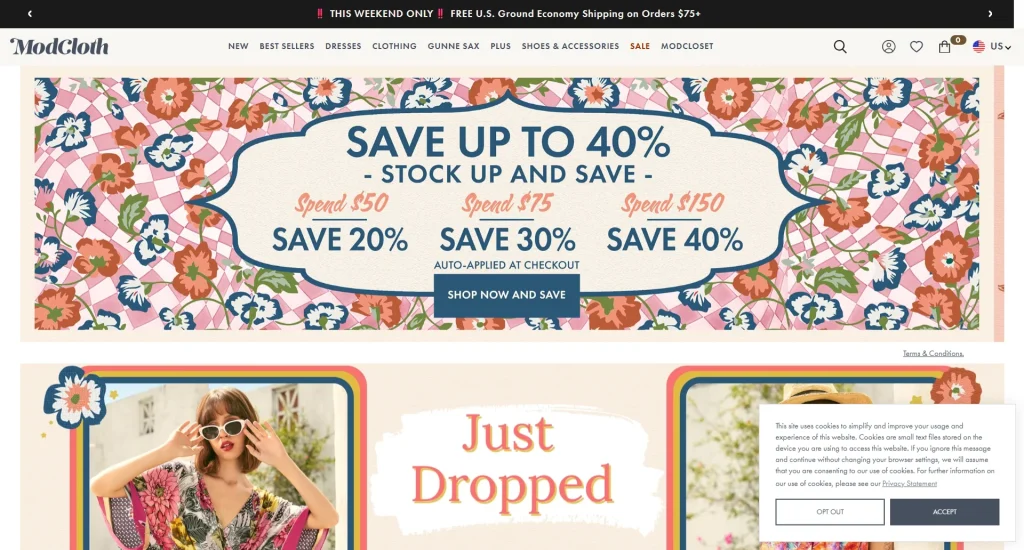1024x550 pixels.
Task: Open the Clothing menu
Action: pos(394,46)
